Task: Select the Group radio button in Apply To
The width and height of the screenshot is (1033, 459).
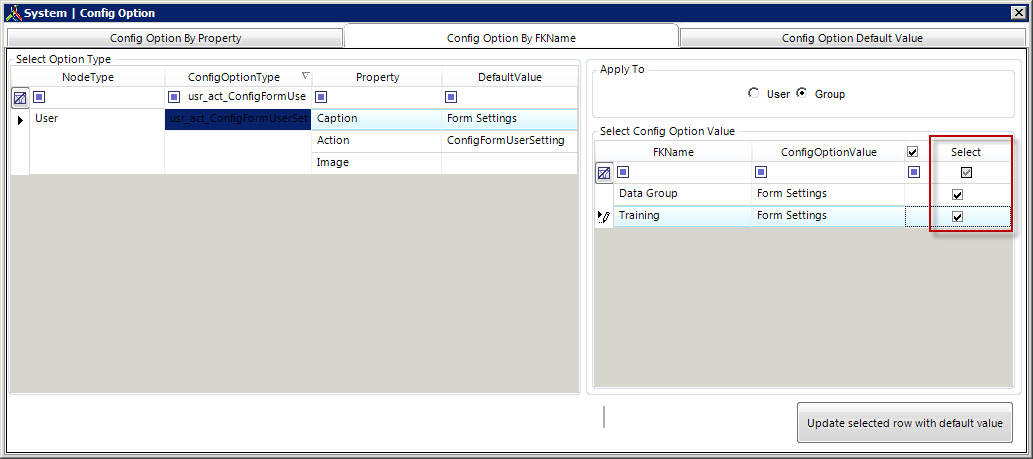Action: [x=801, y=94]
